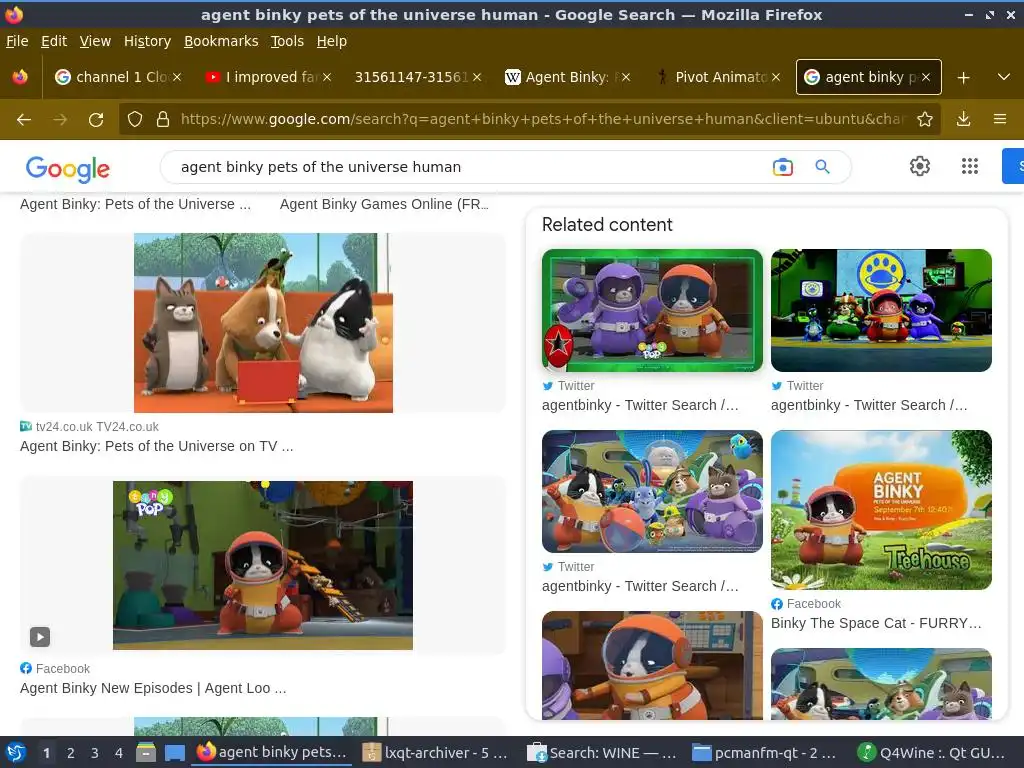
Task: Submit search with the magnifier icon
Action: pos(822,167)
